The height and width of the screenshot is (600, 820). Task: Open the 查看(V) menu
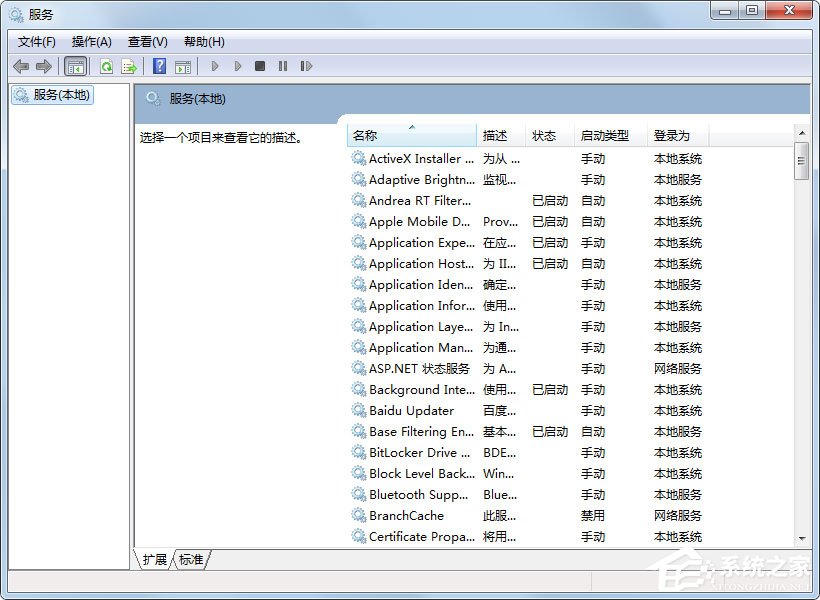pos(146,41)
